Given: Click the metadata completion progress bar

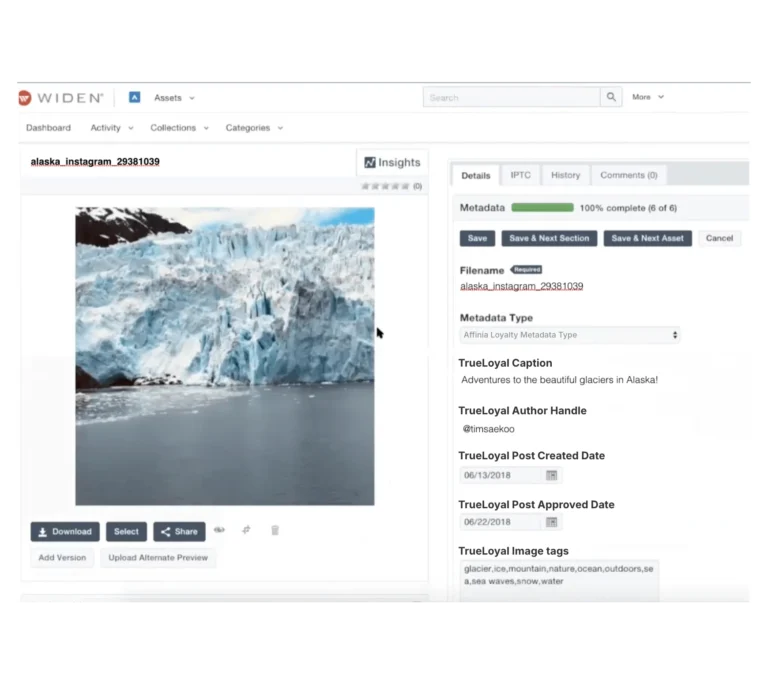Looking at the screenshot, I should (542, 208).
